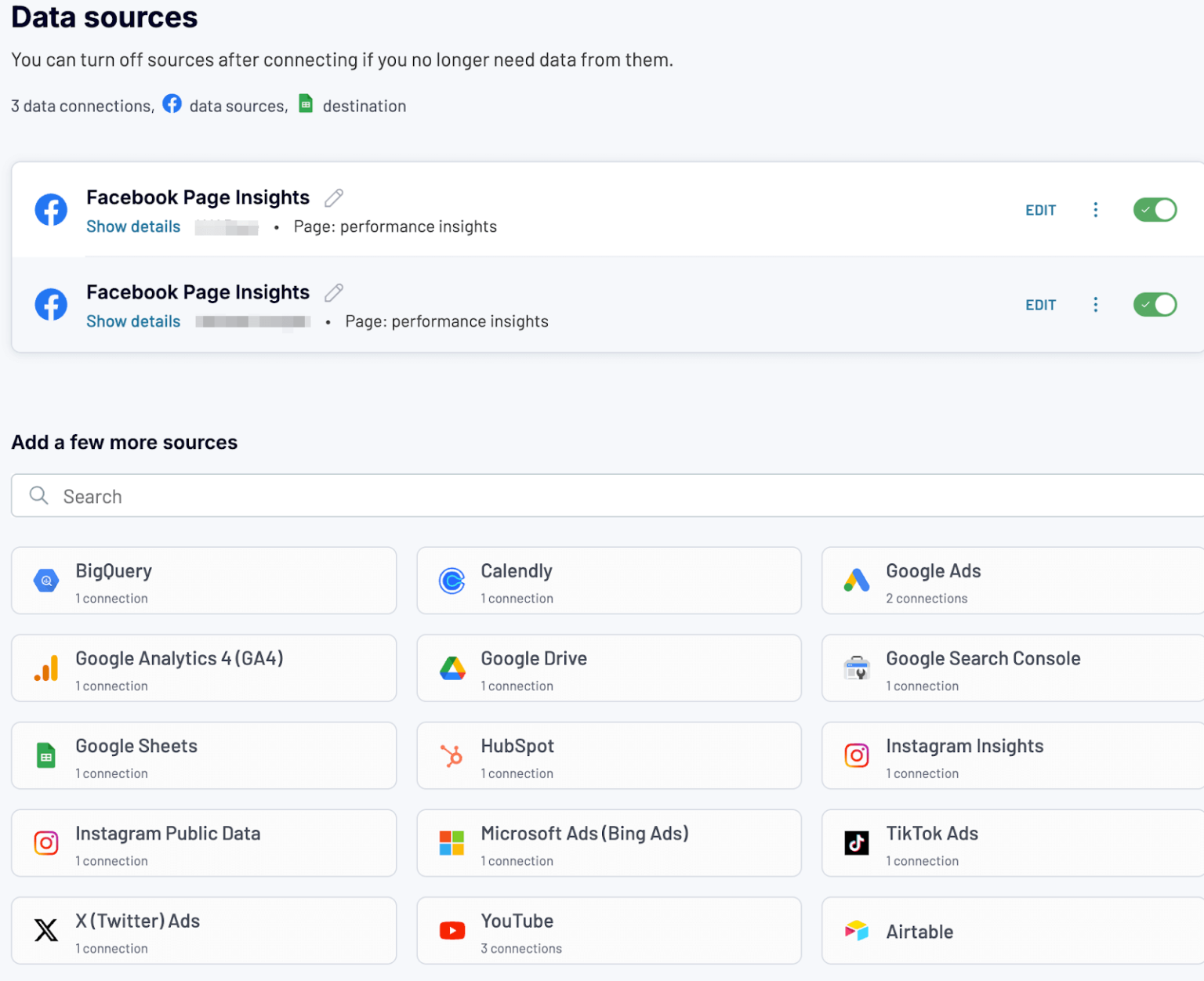Click the X (Twitter) Ads logo icon

coord(46,930)
